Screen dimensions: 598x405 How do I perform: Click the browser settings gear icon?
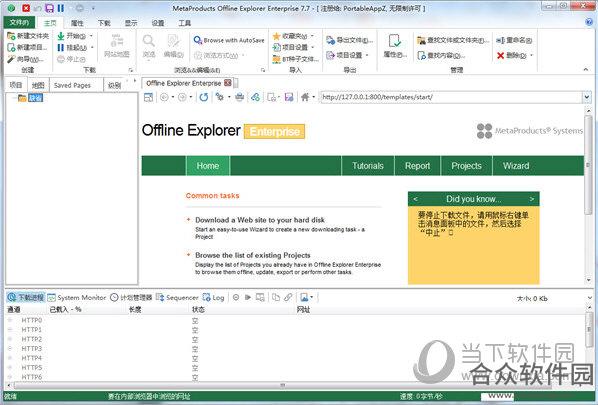(220, 97)
